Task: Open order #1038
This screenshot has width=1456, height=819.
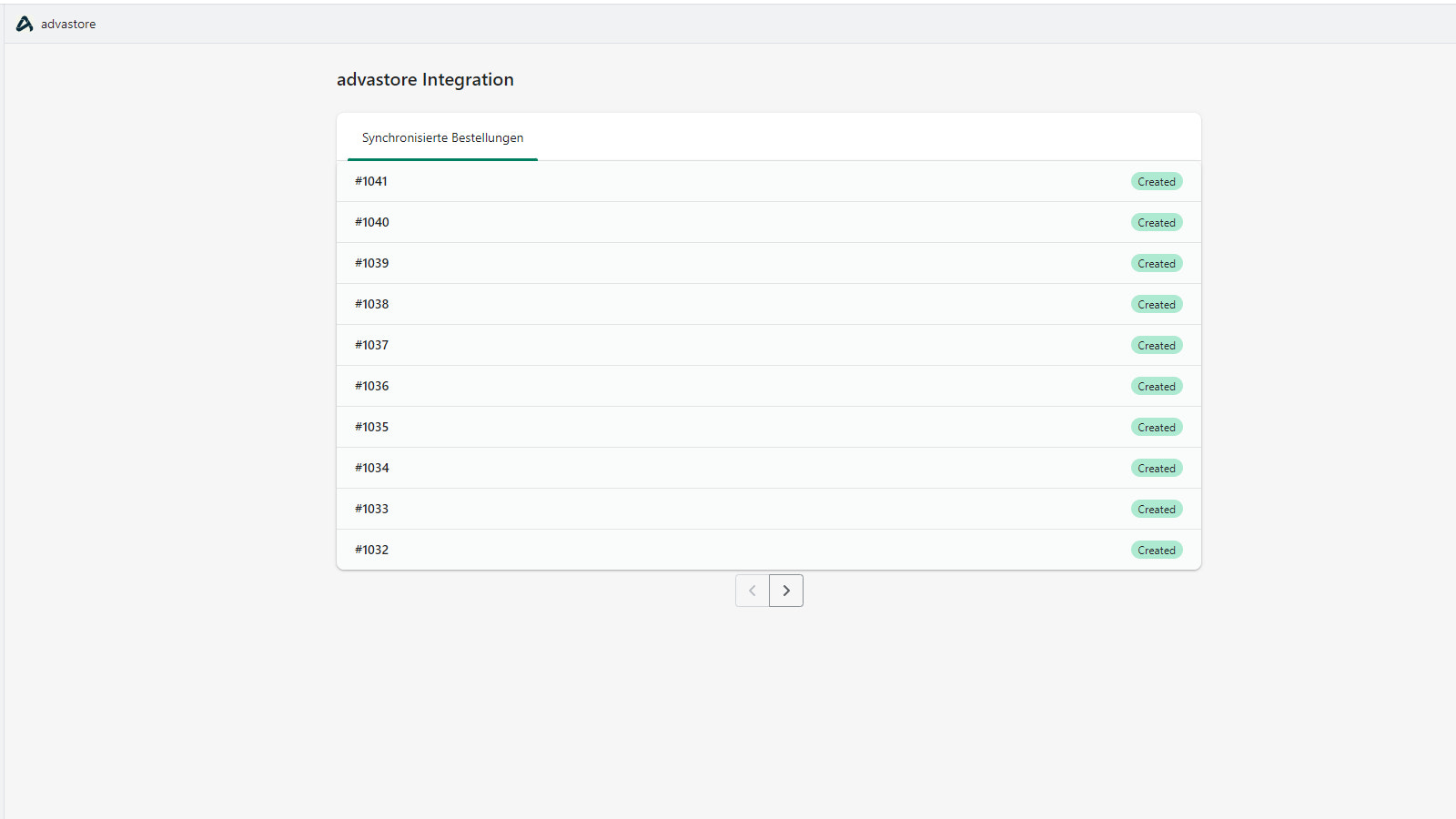Action: [x=769, y=304]
